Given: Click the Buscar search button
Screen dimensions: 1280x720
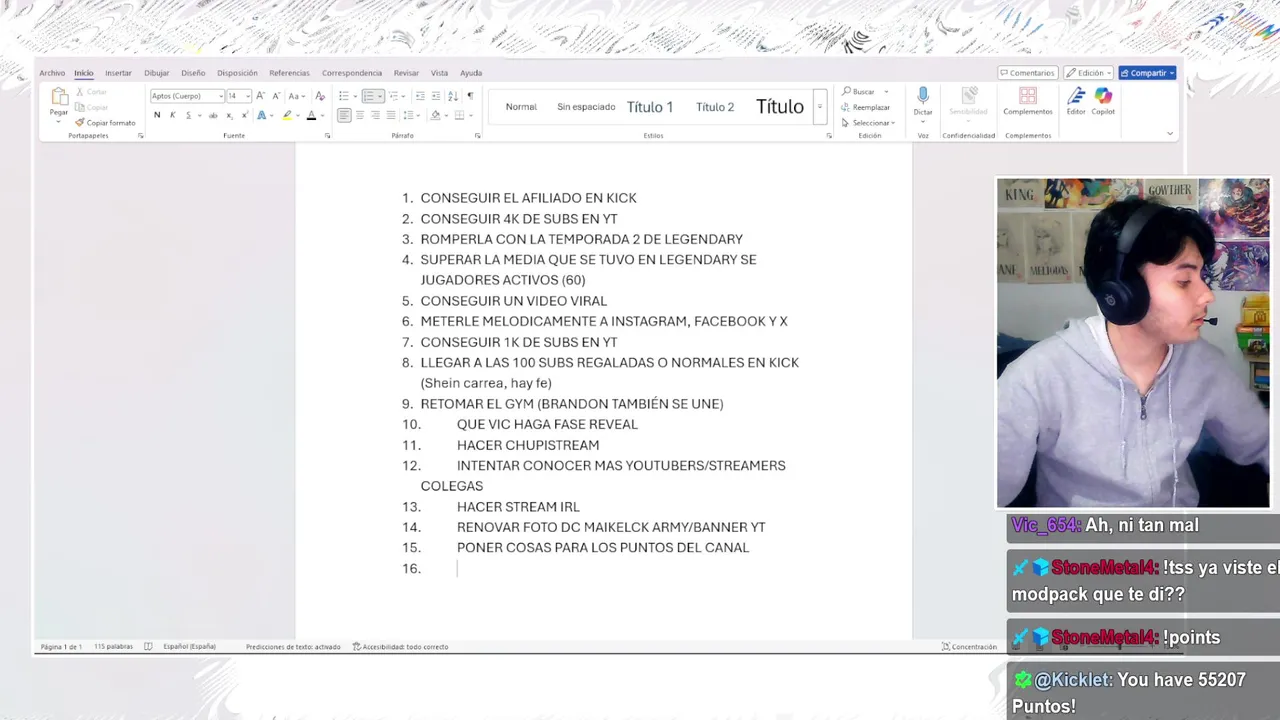Looking at the screenshot, I should [x=859, y=92].
